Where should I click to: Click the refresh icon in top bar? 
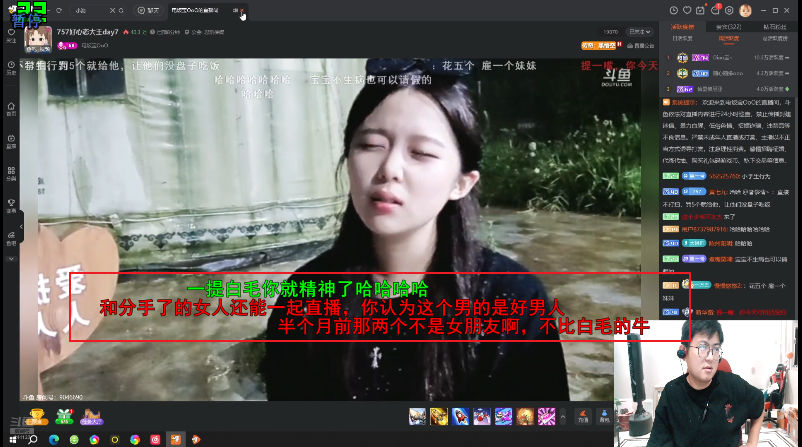[59, 10]
